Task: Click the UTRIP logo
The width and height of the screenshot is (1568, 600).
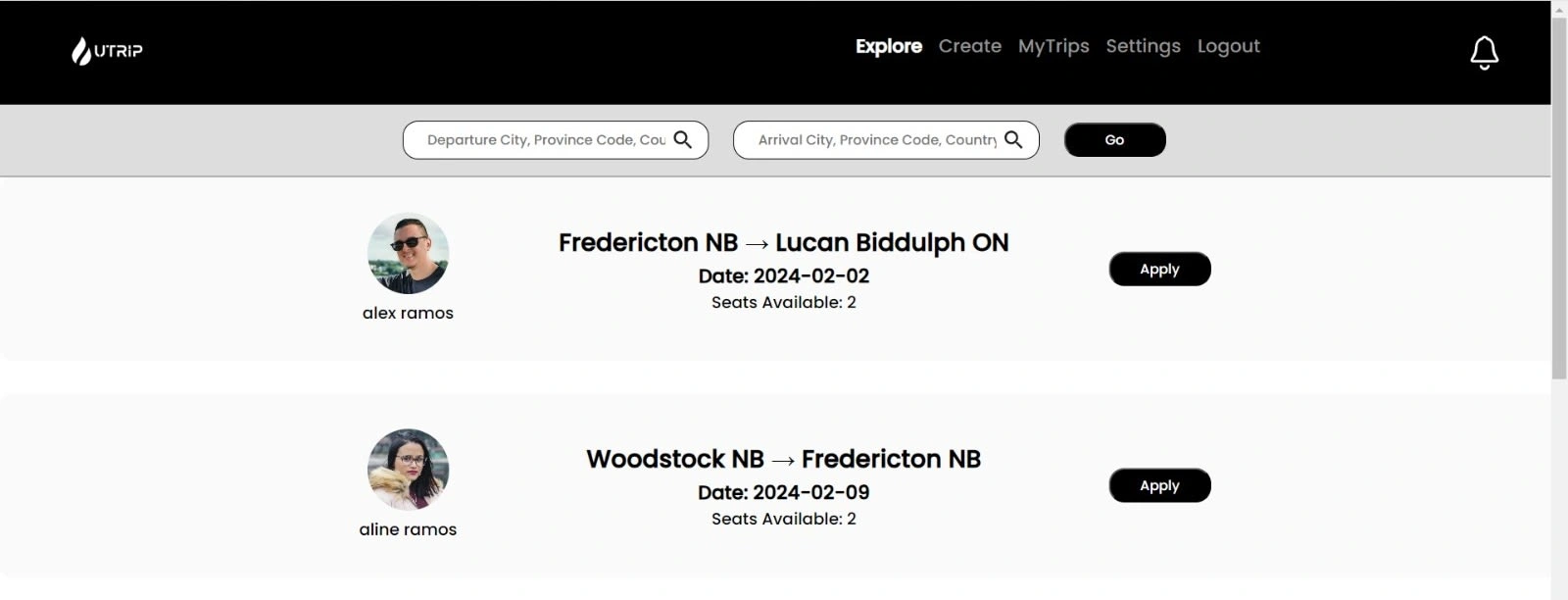Action: click(x=107, y=51)
